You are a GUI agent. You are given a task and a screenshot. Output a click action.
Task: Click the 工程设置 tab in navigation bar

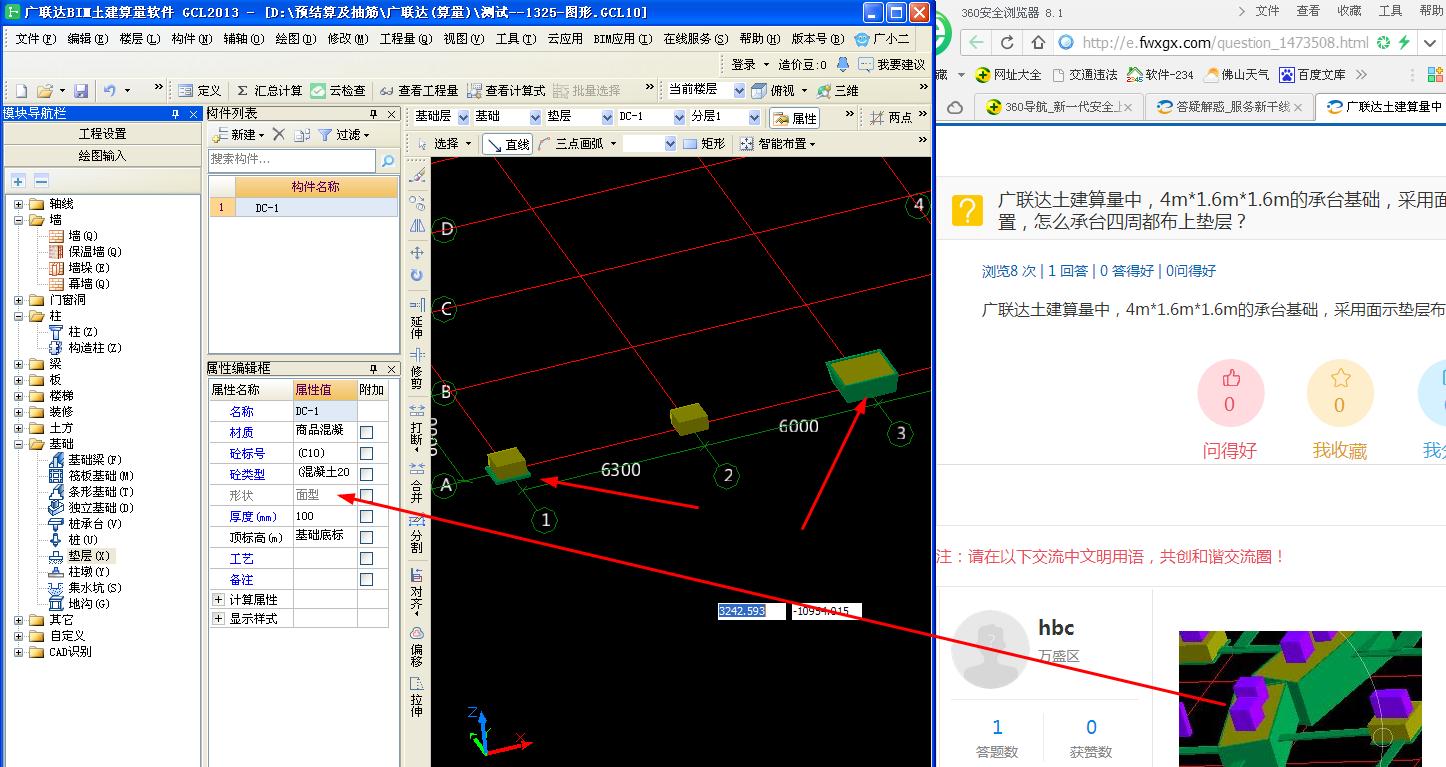(102, 133)
